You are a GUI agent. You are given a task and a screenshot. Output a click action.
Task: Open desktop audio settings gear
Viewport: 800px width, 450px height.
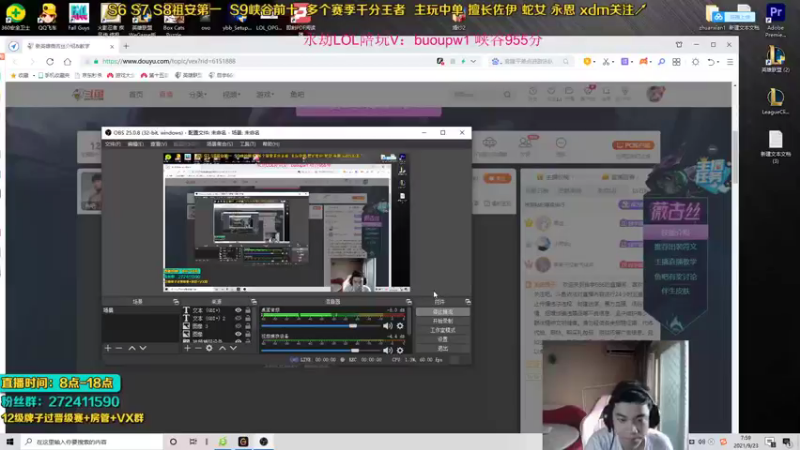[x=400, y=326]
